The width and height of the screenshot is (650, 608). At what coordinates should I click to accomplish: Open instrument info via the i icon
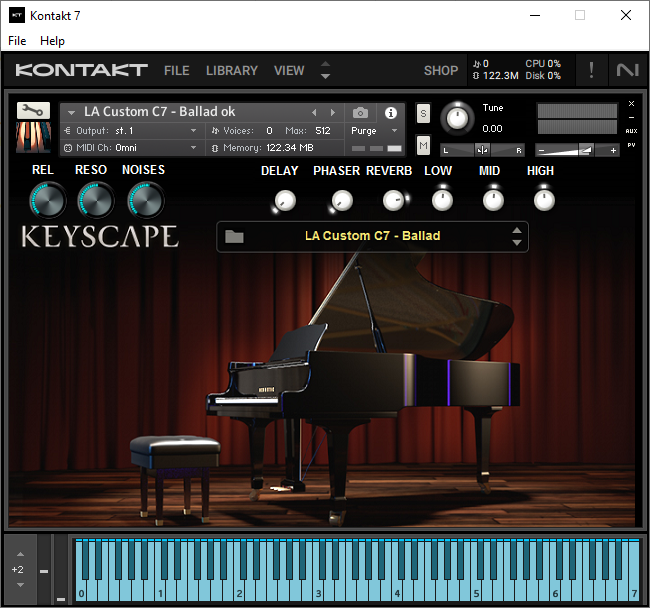point(390,113)
